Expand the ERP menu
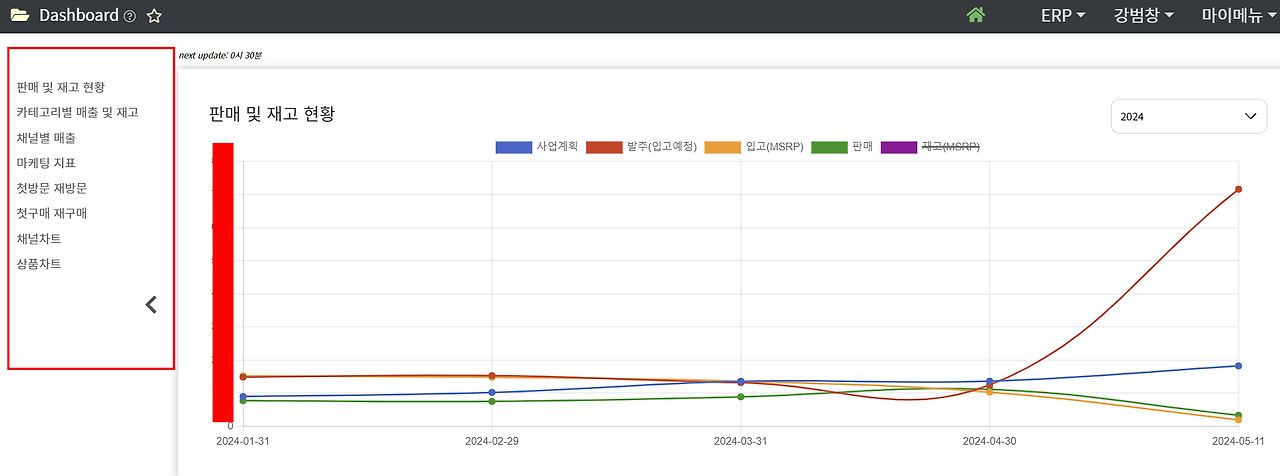This screenshot has width=1280, height=476. tap(1063, 16)
